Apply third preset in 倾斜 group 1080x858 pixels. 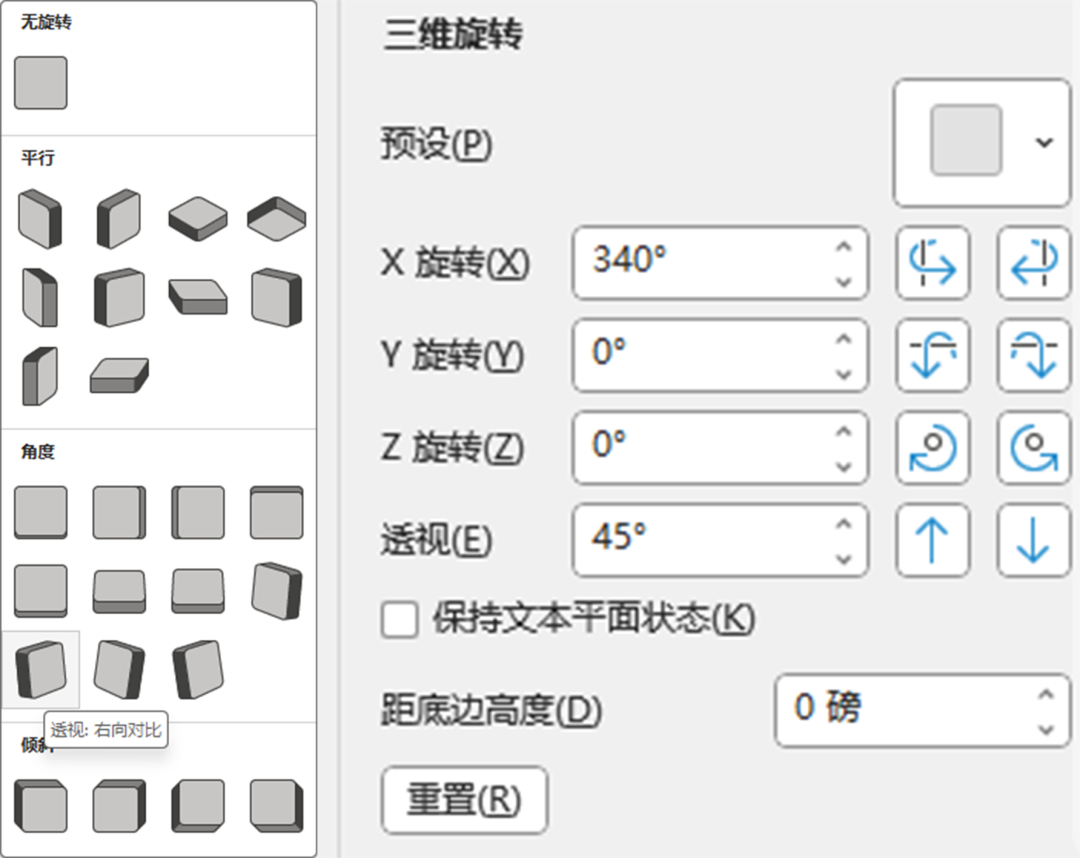[198, 806]
